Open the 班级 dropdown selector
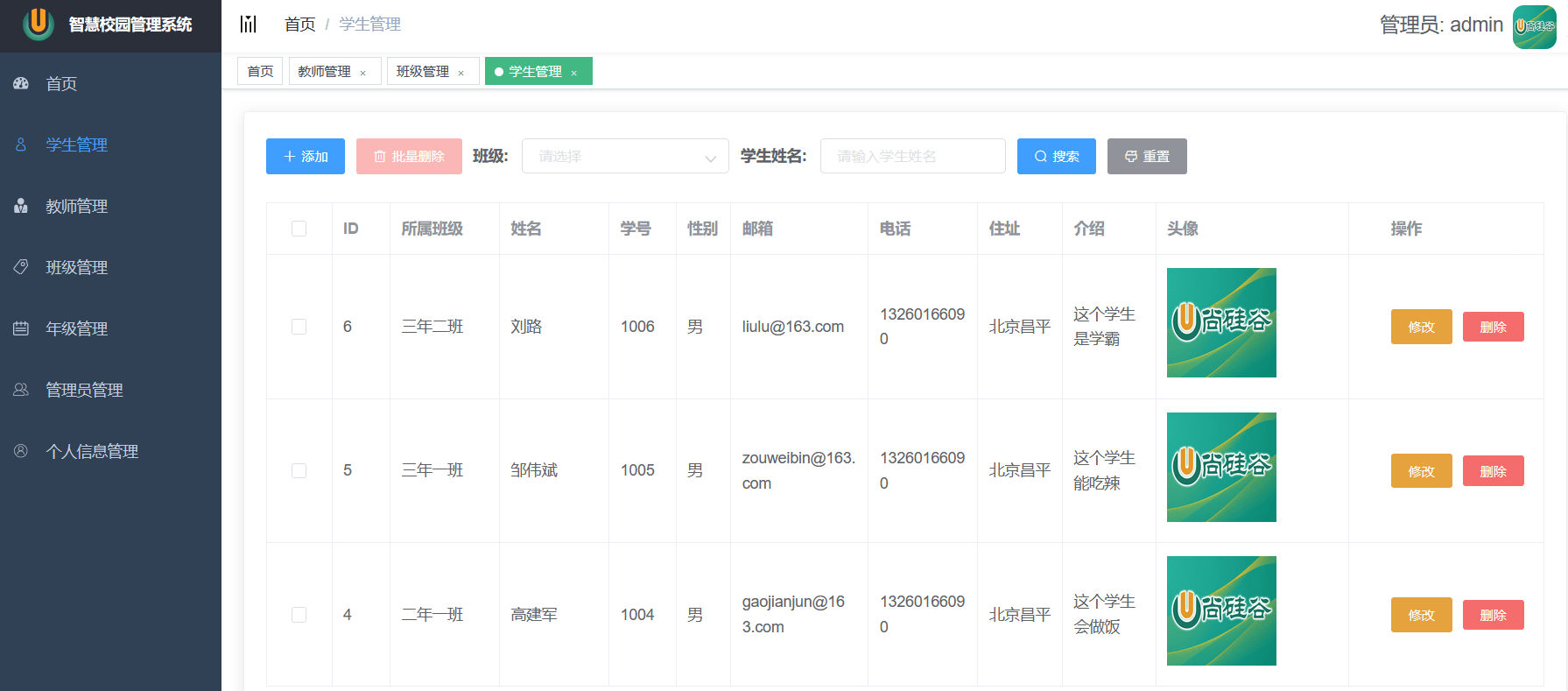 pos(625,156)
